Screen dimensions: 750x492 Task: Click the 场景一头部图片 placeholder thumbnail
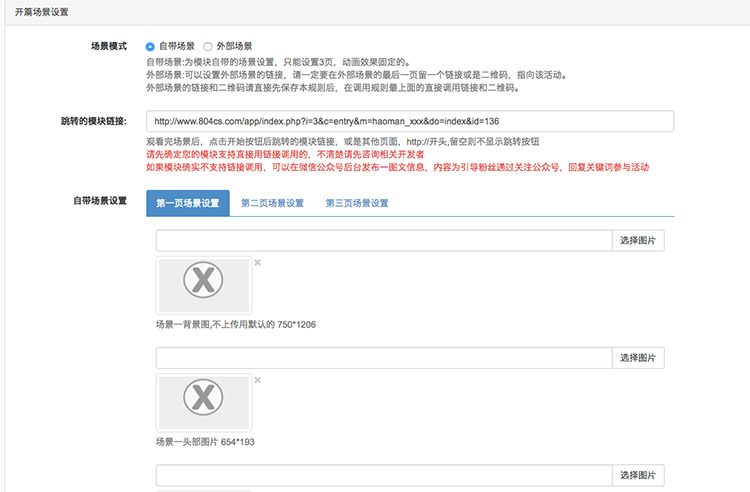click(204, 403)
